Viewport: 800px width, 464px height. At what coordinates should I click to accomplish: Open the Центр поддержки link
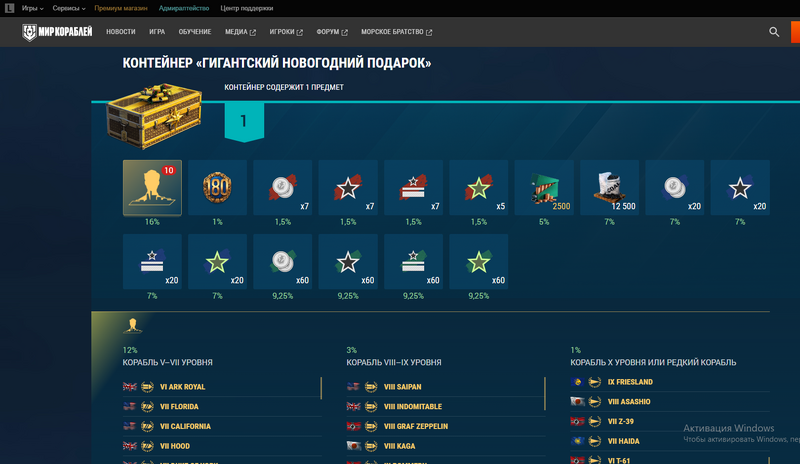246,8
